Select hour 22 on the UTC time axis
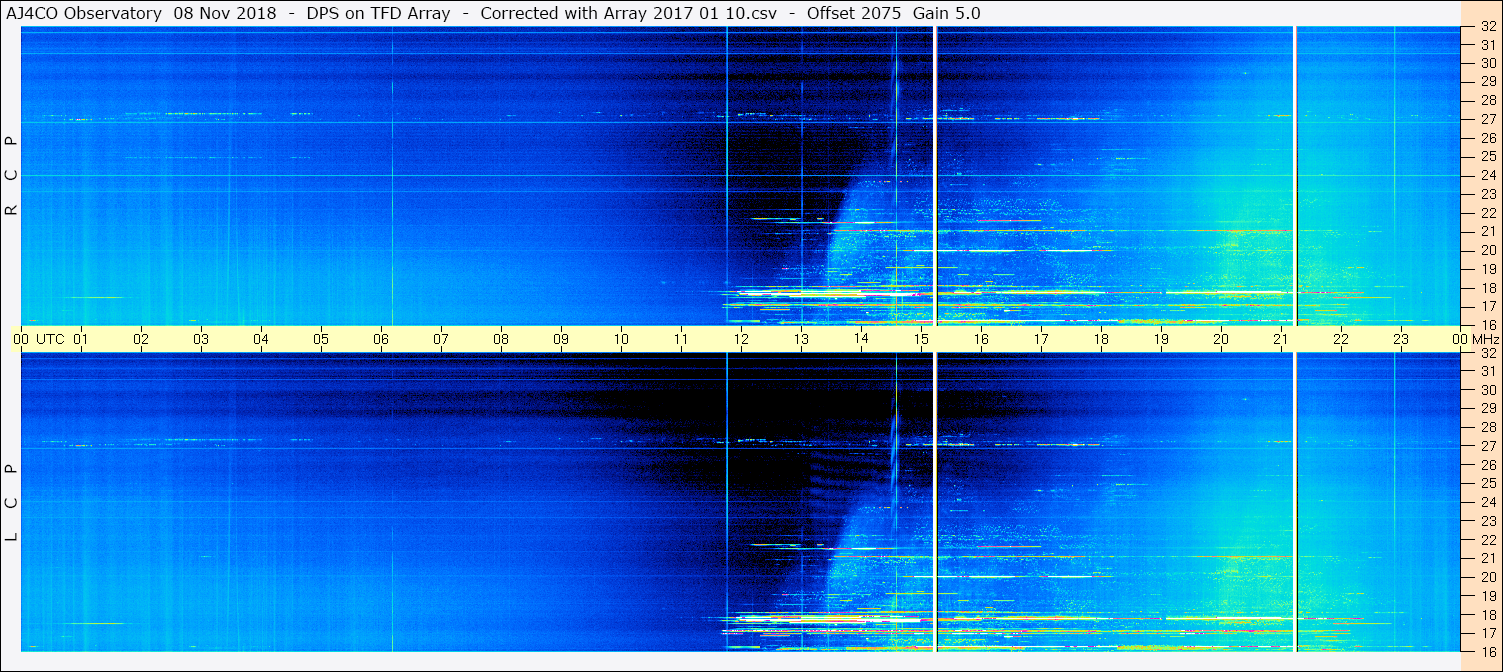 tap(1341, 339)
